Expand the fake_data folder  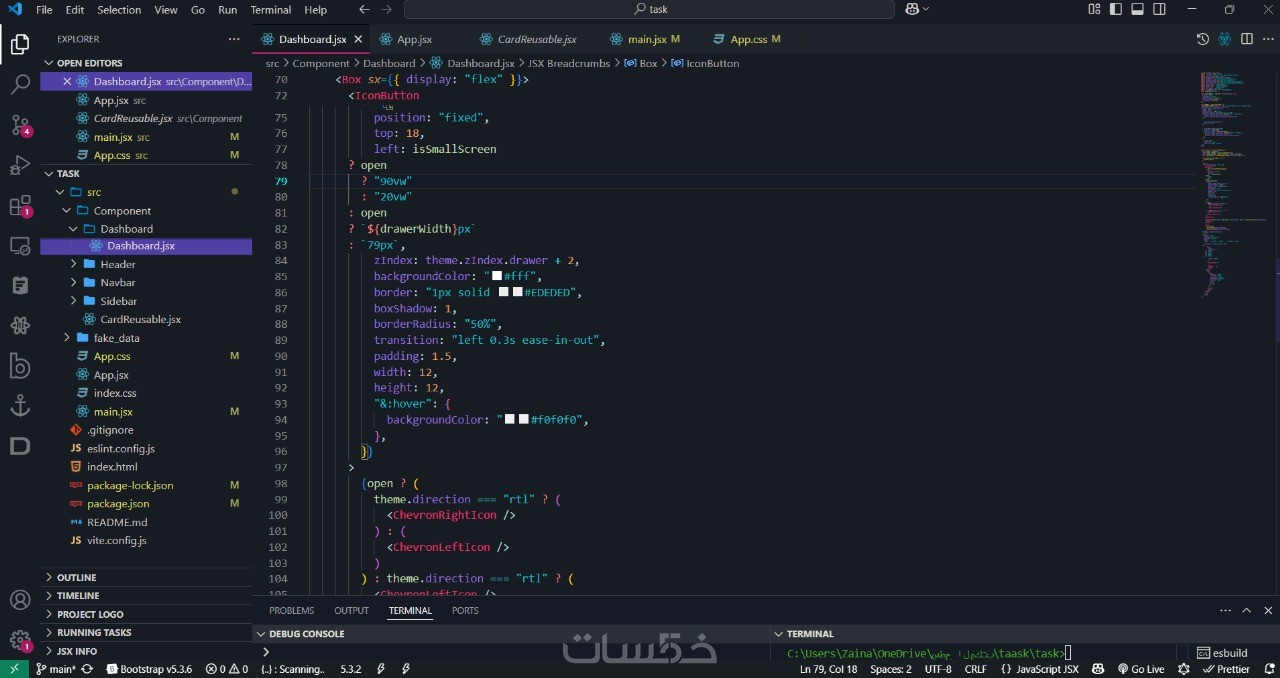pos(146,338)
